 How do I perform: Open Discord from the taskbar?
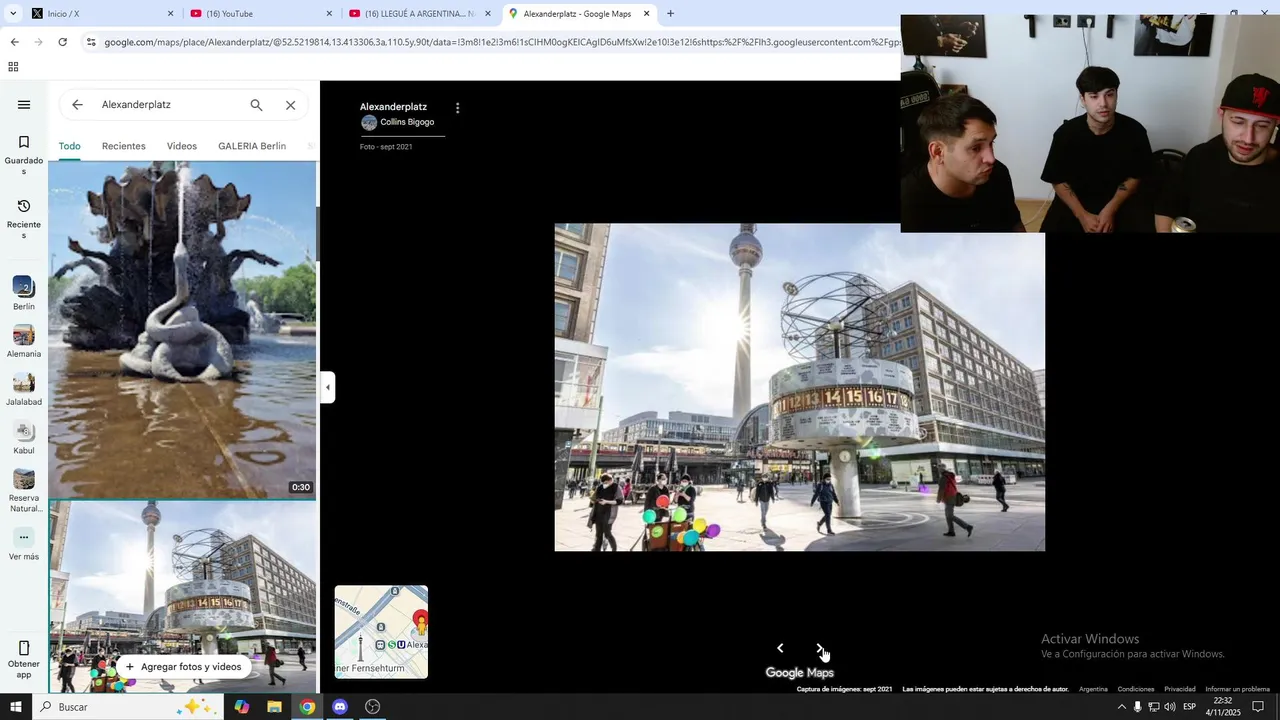tap(340, 707)
